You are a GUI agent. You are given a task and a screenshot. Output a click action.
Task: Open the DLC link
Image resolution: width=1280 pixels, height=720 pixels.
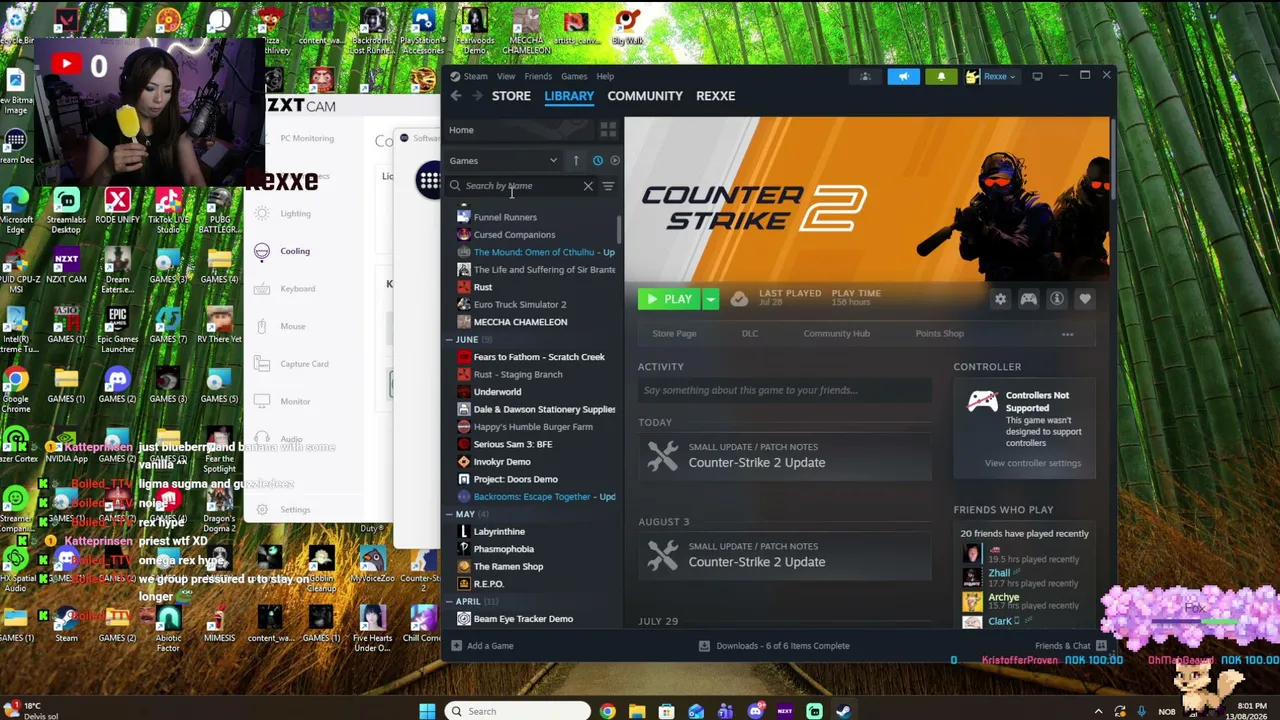pos(750,334)
